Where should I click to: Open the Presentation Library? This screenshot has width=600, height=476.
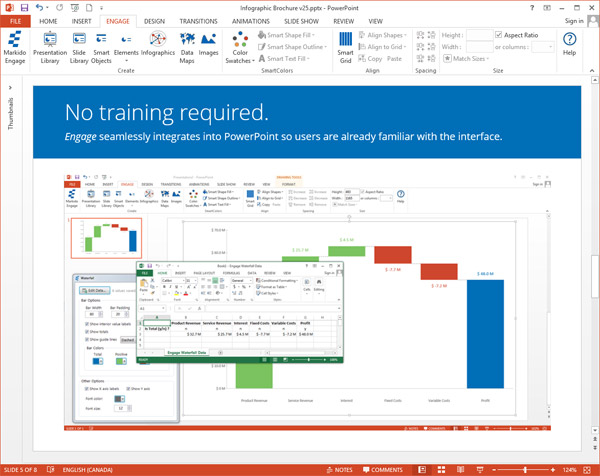coord(50,48)
